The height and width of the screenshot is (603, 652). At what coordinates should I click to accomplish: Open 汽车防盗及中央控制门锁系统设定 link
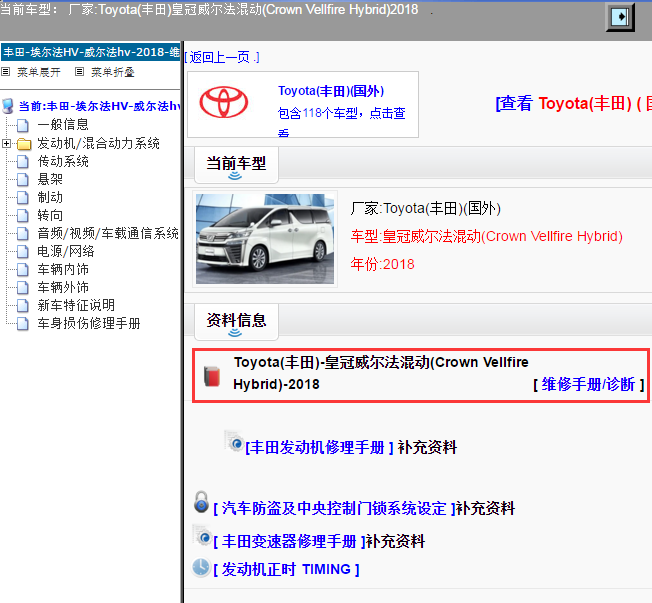334,508
